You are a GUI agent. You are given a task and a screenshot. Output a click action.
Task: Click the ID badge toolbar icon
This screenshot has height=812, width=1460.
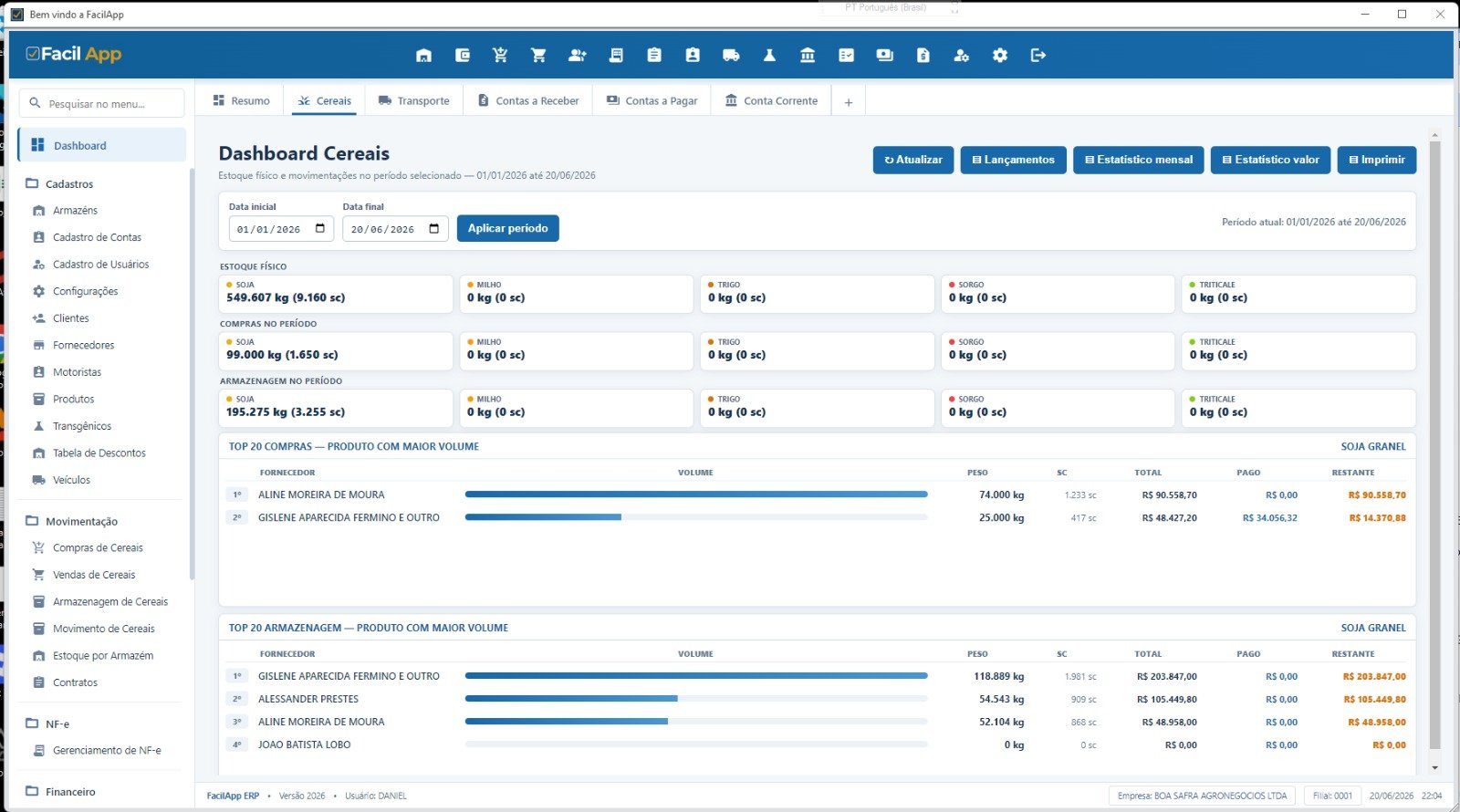tap(693, 56)
